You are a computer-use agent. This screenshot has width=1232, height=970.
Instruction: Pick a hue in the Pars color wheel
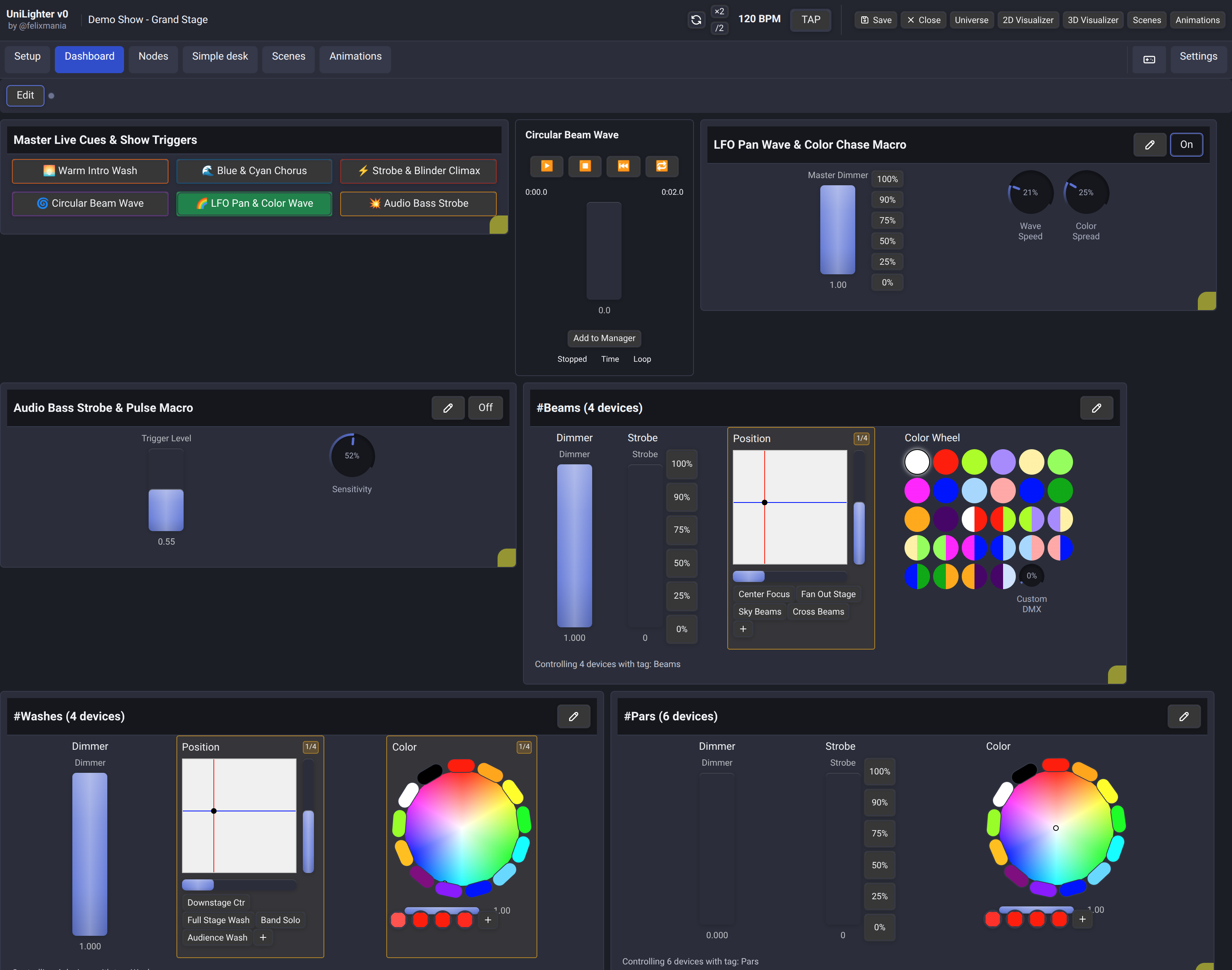click(1056, 828)
